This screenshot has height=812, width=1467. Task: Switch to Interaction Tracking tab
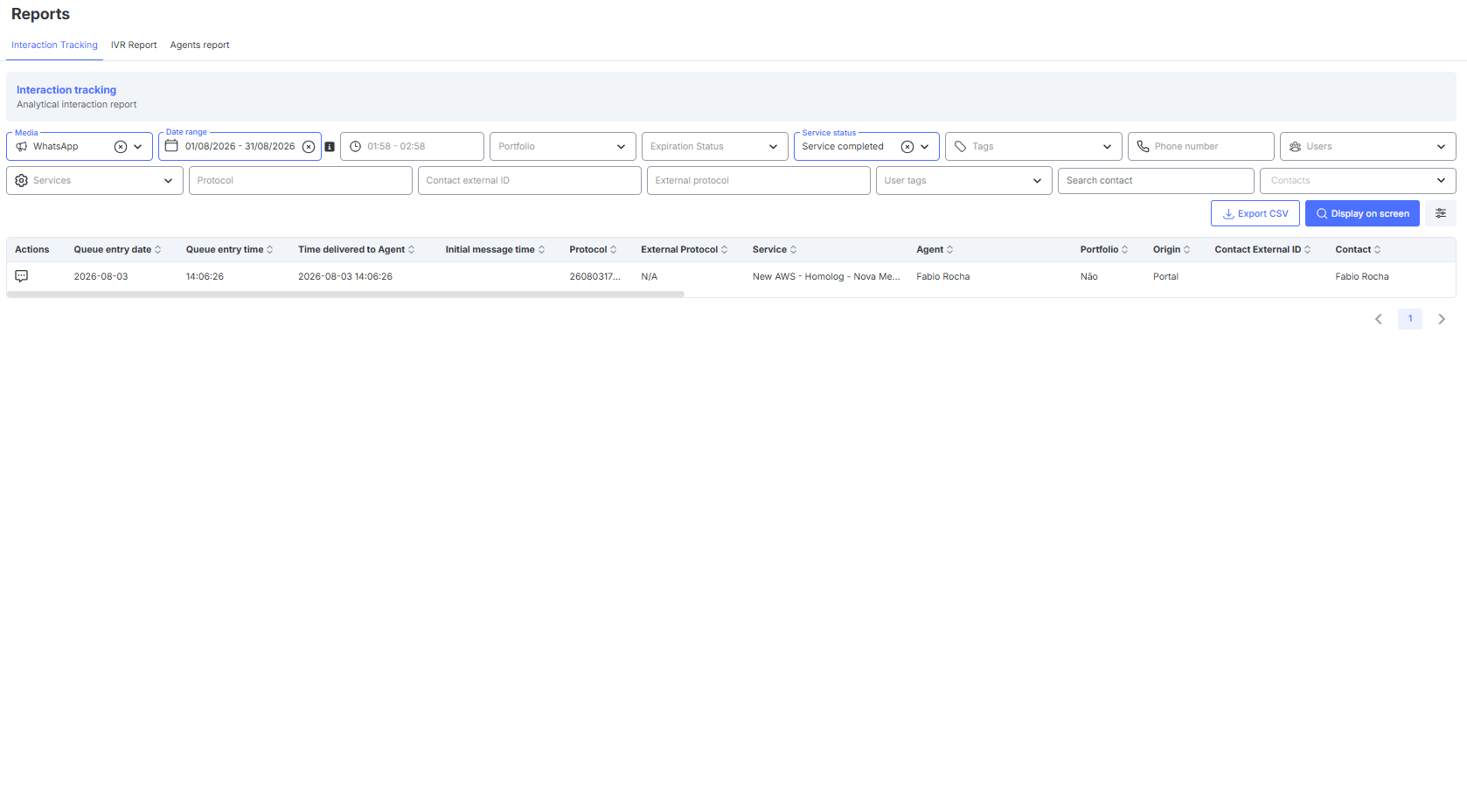(x=54, y=45)
